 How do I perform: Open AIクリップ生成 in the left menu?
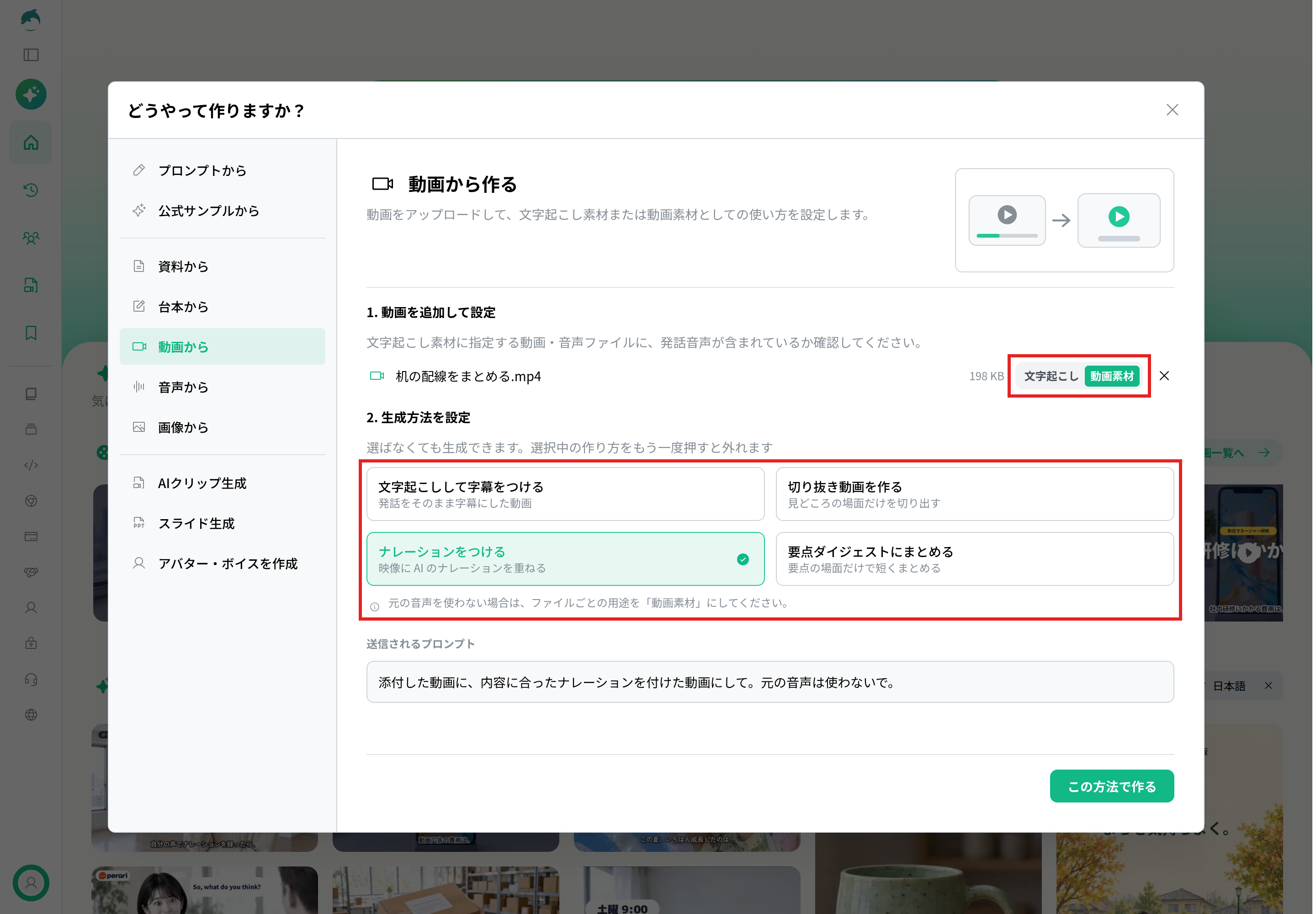pos(222,483)
